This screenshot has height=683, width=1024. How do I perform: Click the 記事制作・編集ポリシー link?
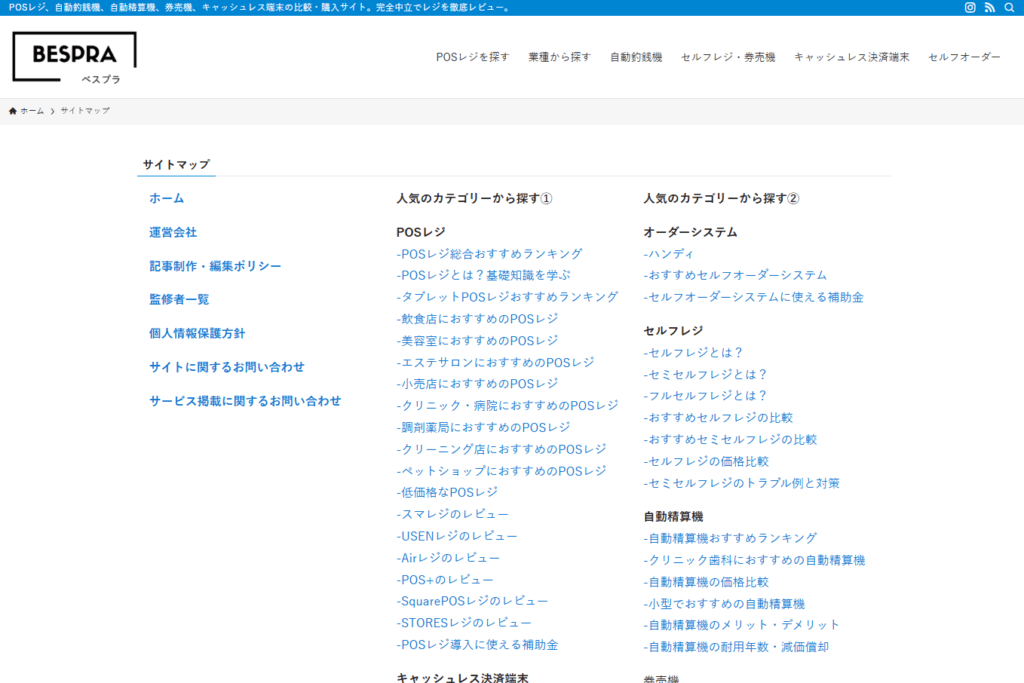coord(212,266)
